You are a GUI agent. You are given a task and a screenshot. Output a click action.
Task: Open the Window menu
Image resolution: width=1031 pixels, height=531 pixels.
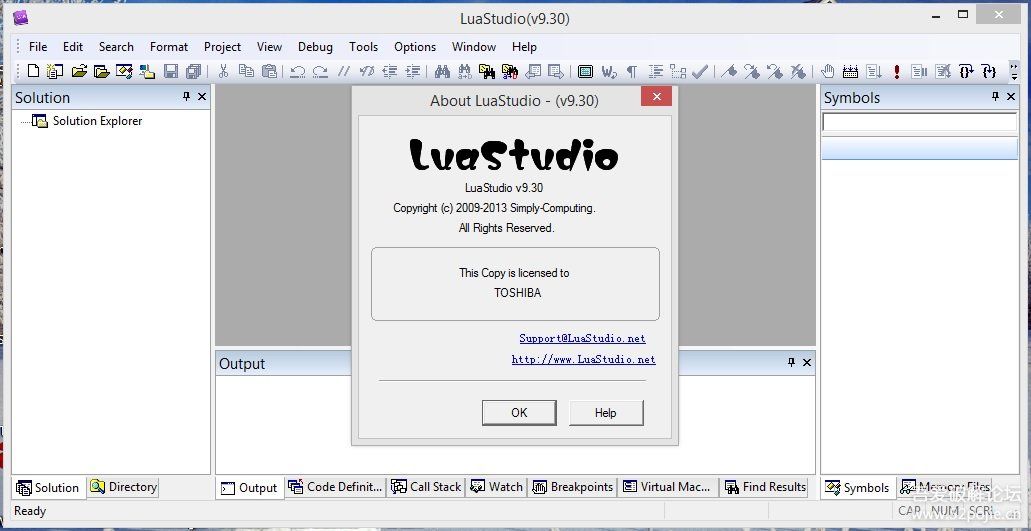tap(473, 47)
